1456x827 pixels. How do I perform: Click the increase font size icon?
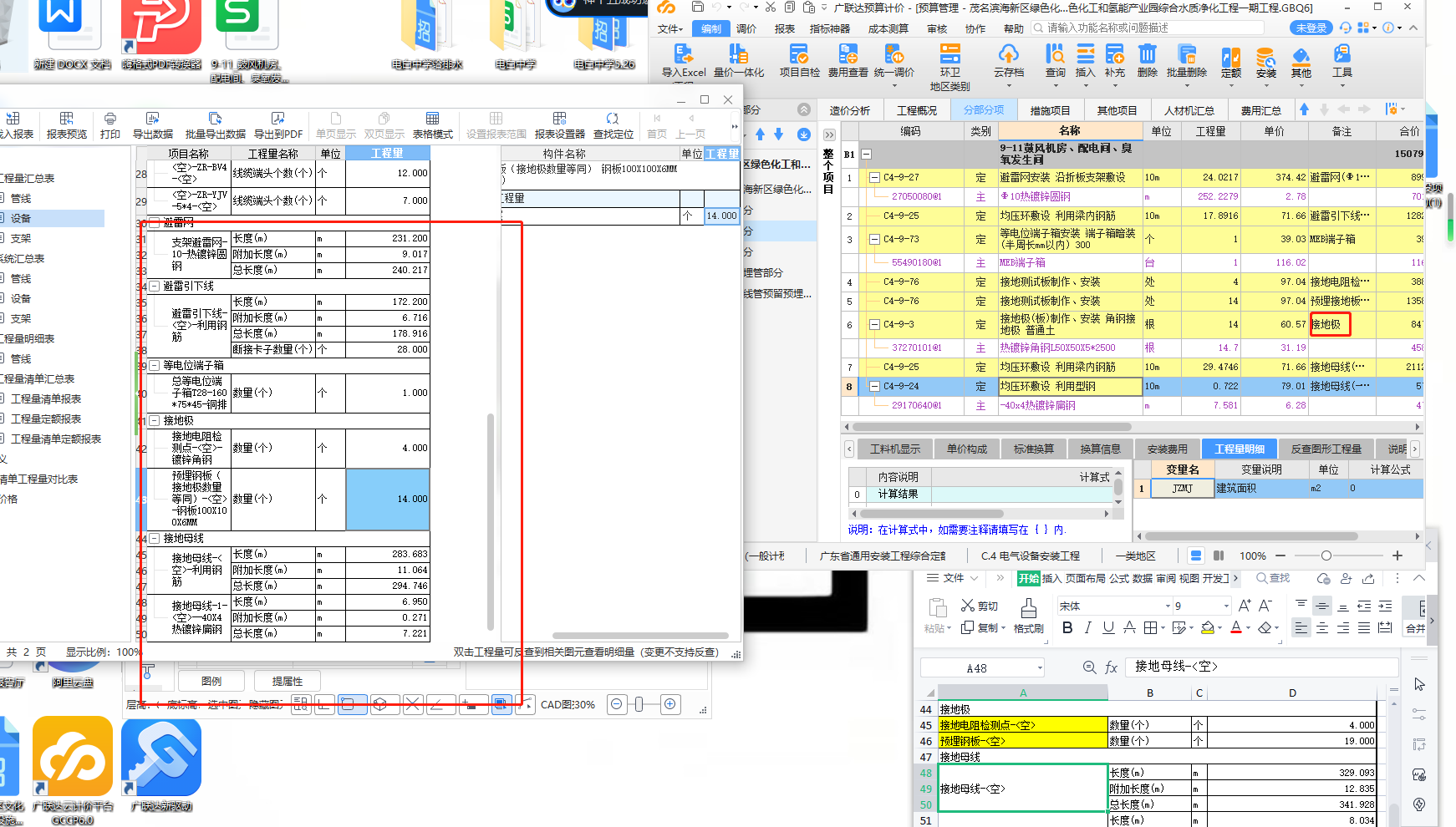[1245, 606]
